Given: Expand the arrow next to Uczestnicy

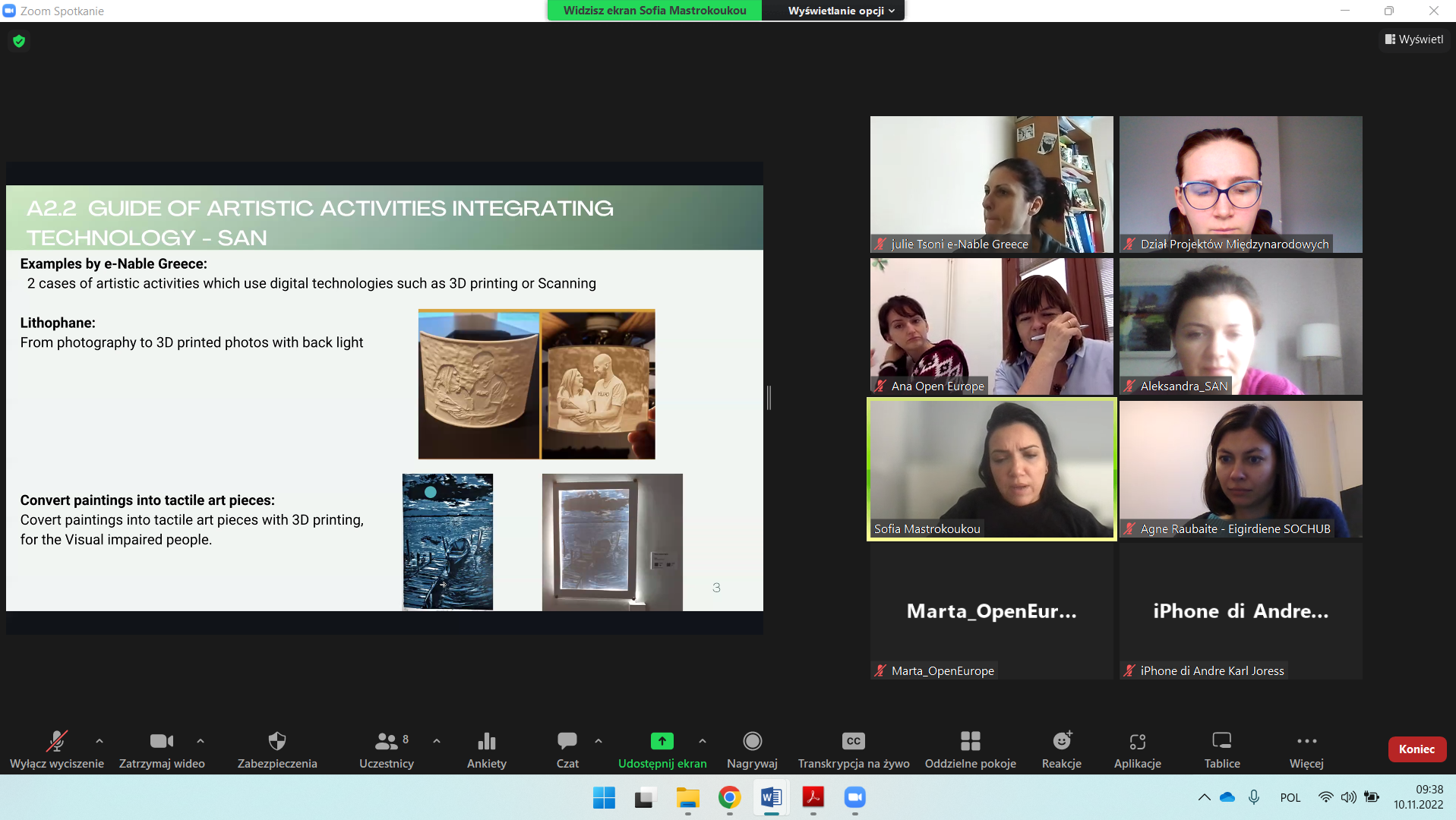Looking at the screenshot, I should pos(437,741).
